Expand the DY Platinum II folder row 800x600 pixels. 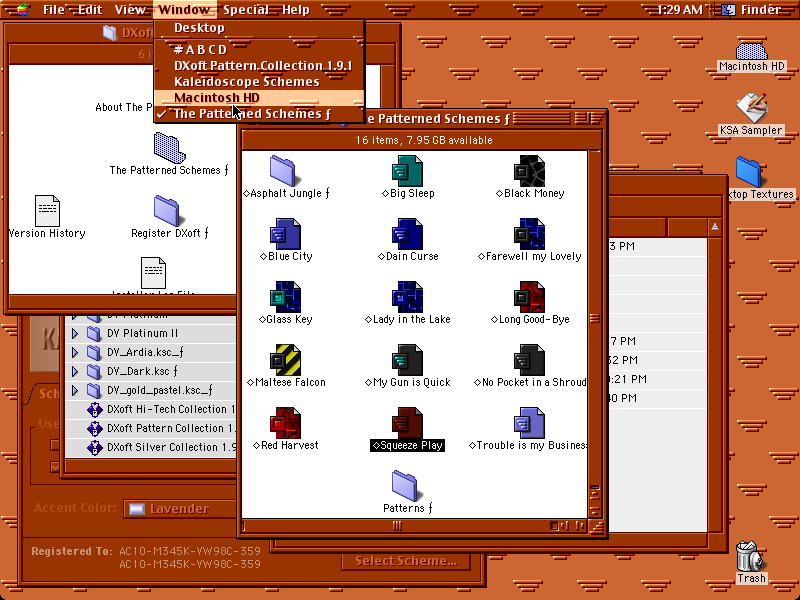(74, 333)
